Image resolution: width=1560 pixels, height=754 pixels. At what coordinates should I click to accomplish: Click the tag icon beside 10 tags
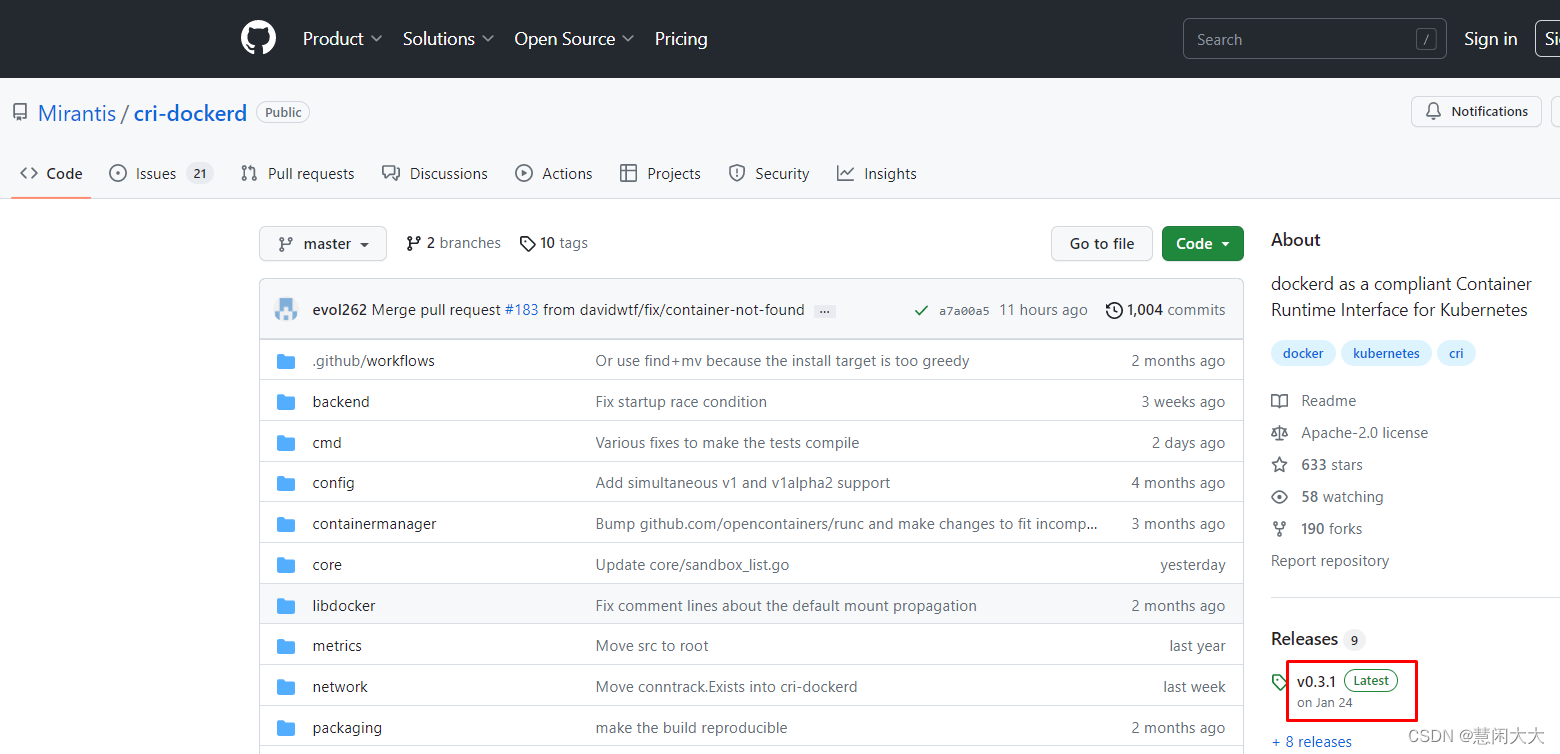point(528,243)
